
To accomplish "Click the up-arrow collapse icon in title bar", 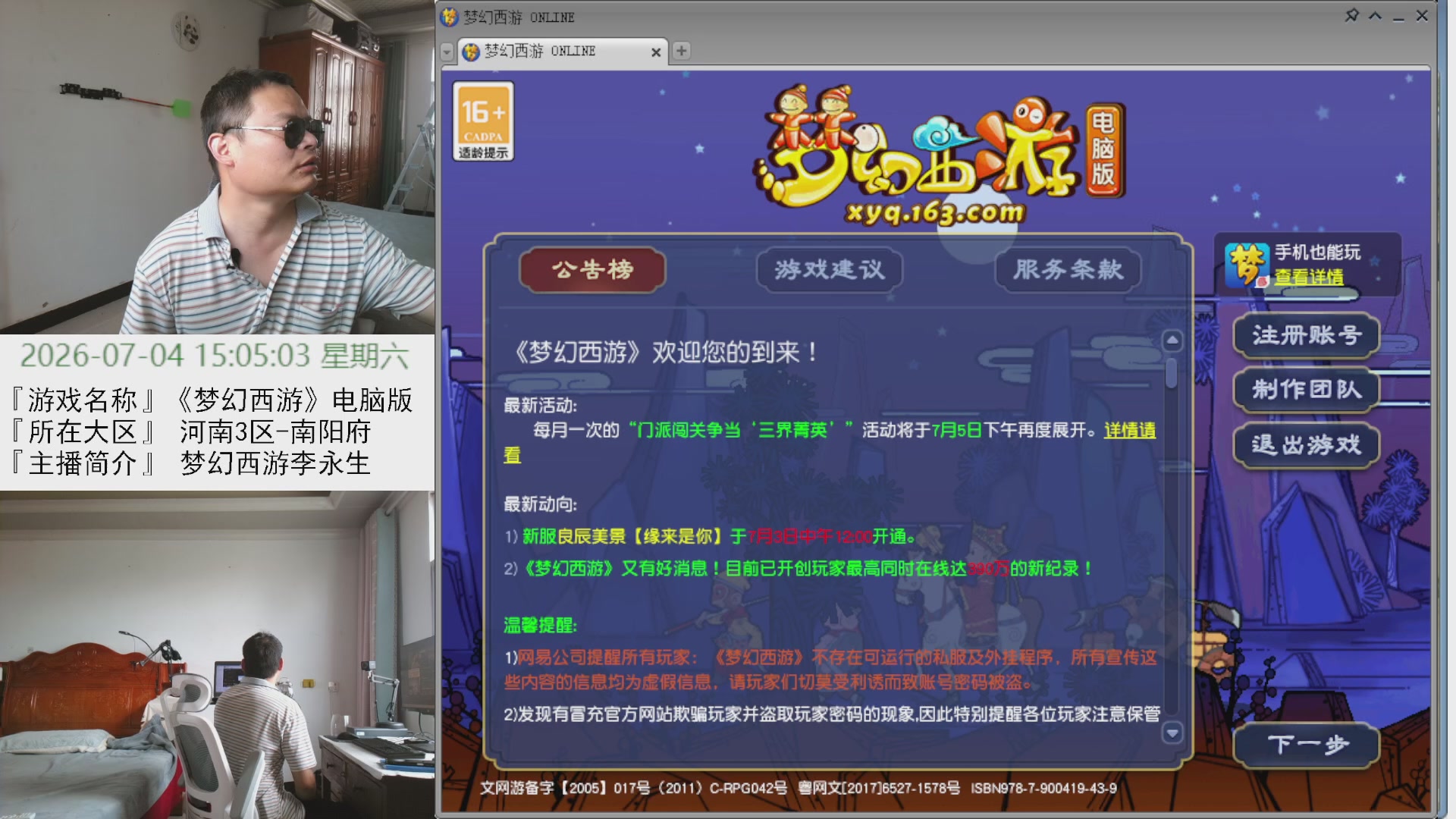I will pos(1375,16).
